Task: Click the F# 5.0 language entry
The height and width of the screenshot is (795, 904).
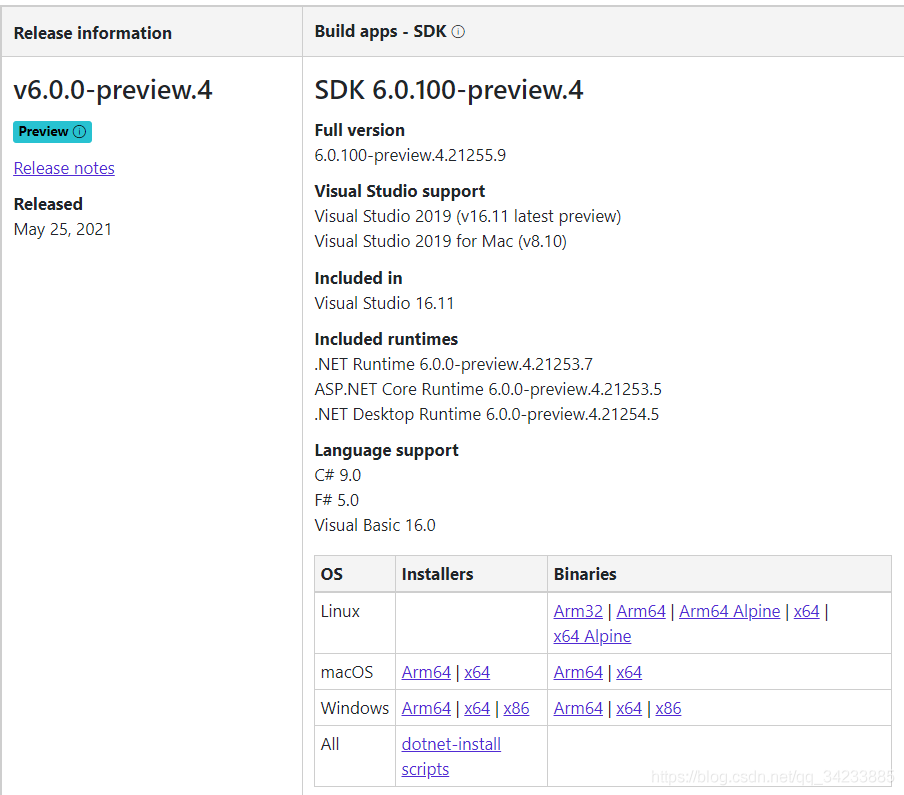Action: tap(337, 500)
